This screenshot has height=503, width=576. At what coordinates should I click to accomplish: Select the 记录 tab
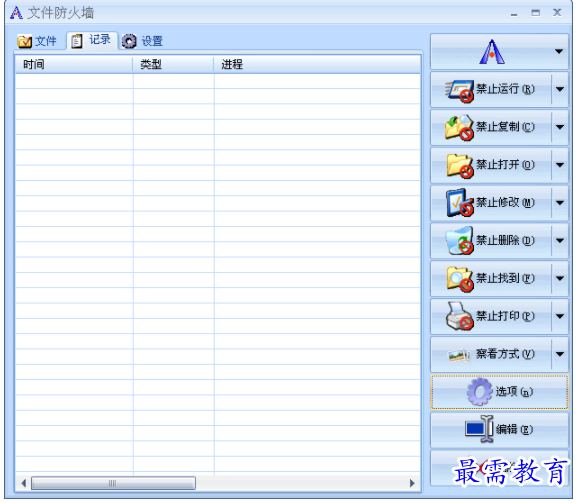(92, 40)
